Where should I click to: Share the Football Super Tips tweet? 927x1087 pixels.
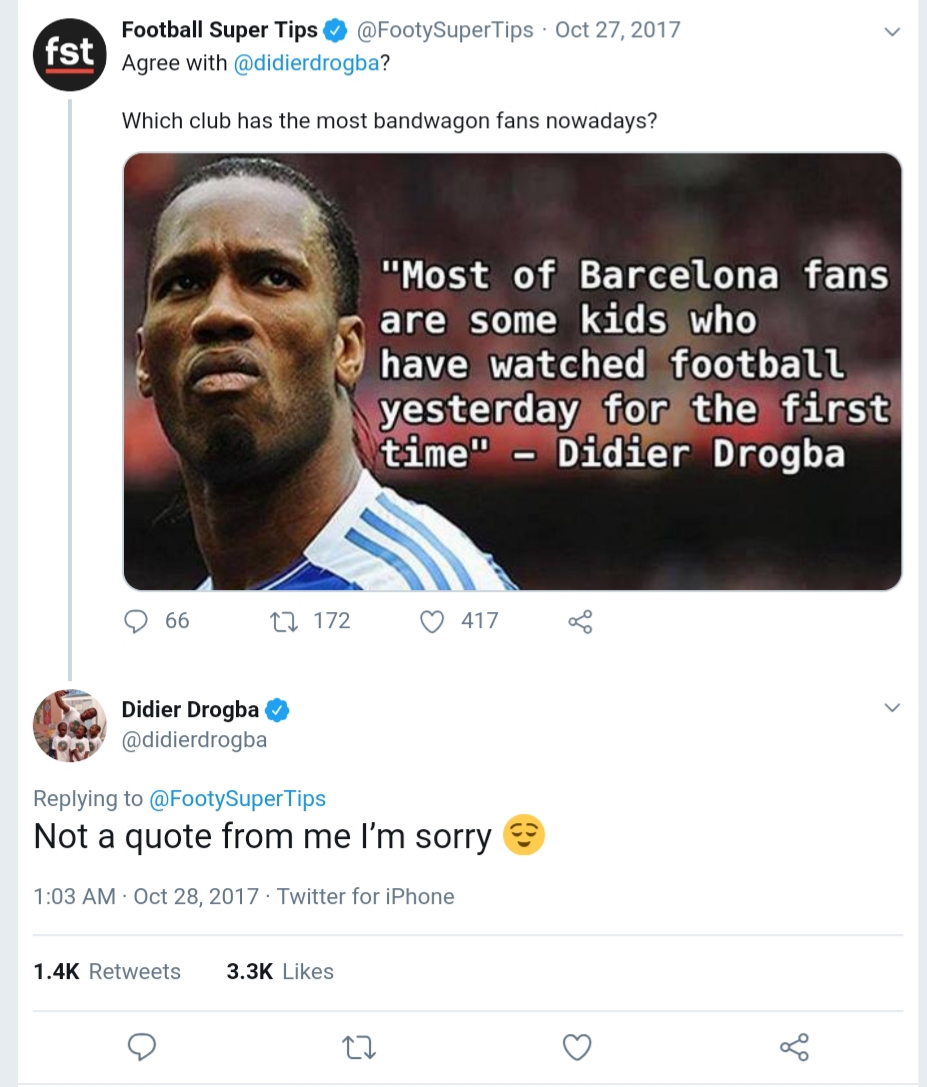pyautogui.click(x=580, y=621)
